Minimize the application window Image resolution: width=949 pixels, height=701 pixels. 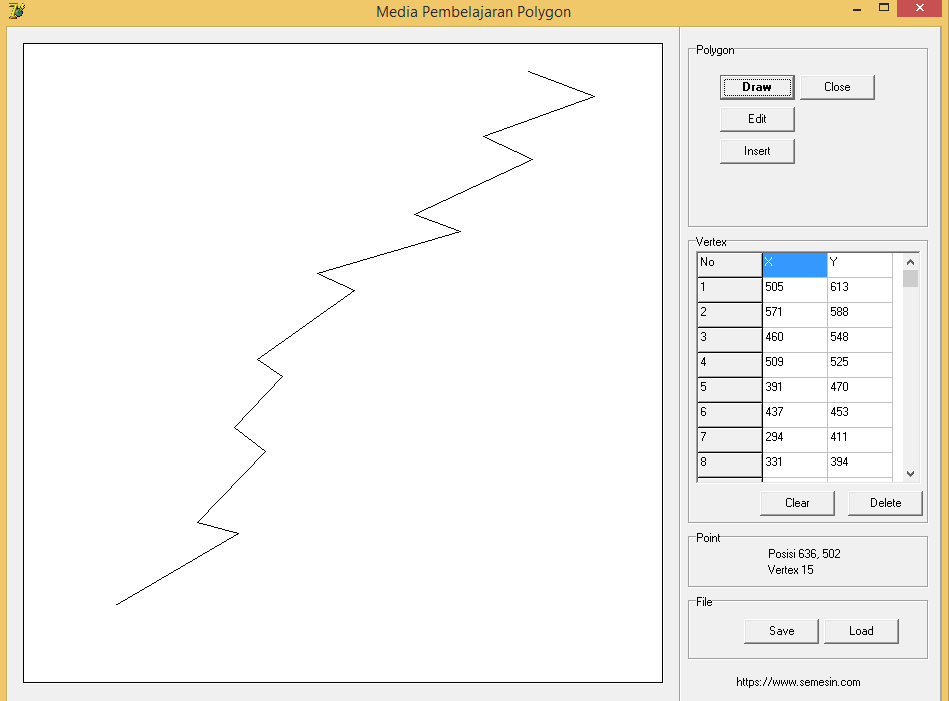point(858,9)
